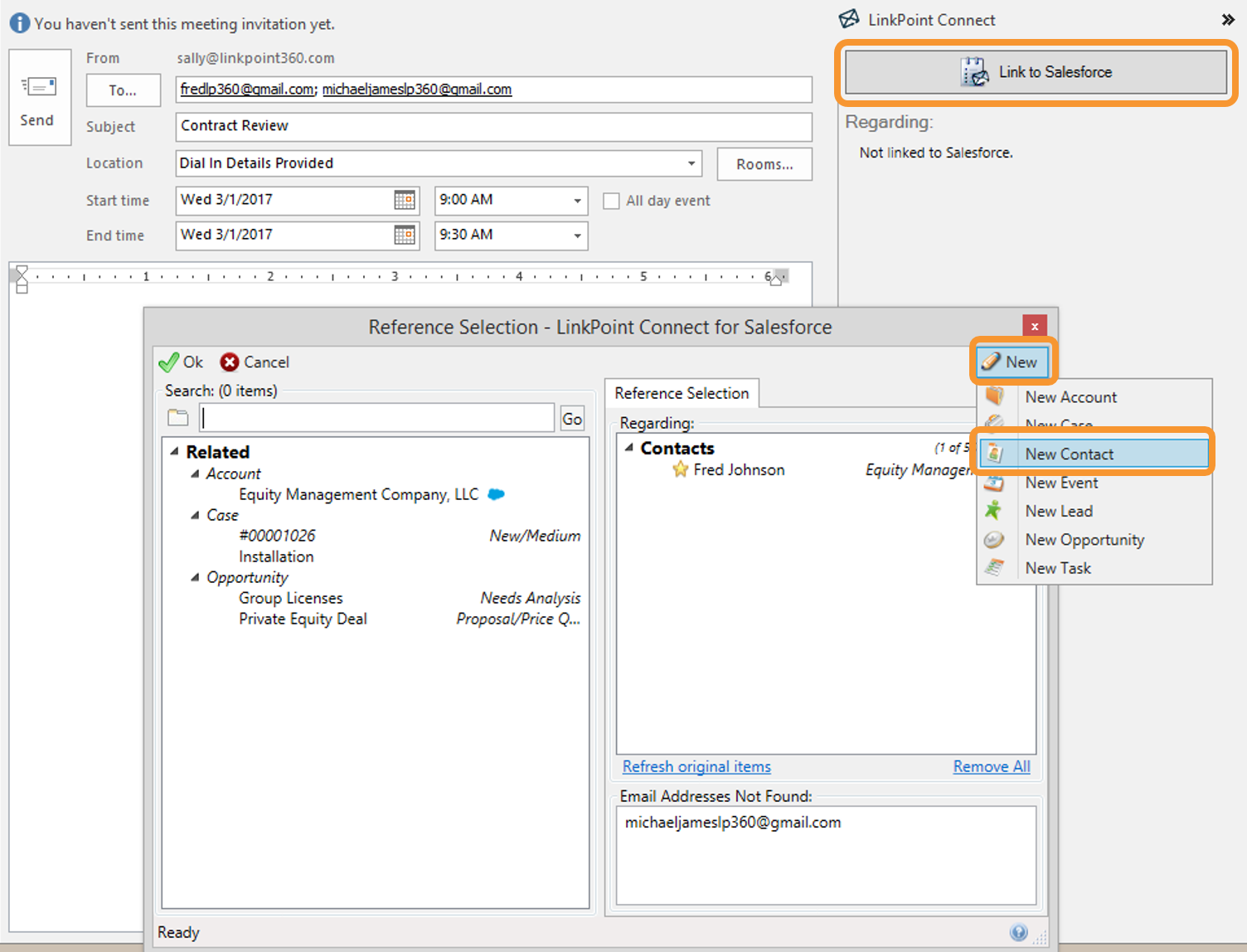Click the Go search button
This screenshot has width=1247, height=952.
pos(572,419)
